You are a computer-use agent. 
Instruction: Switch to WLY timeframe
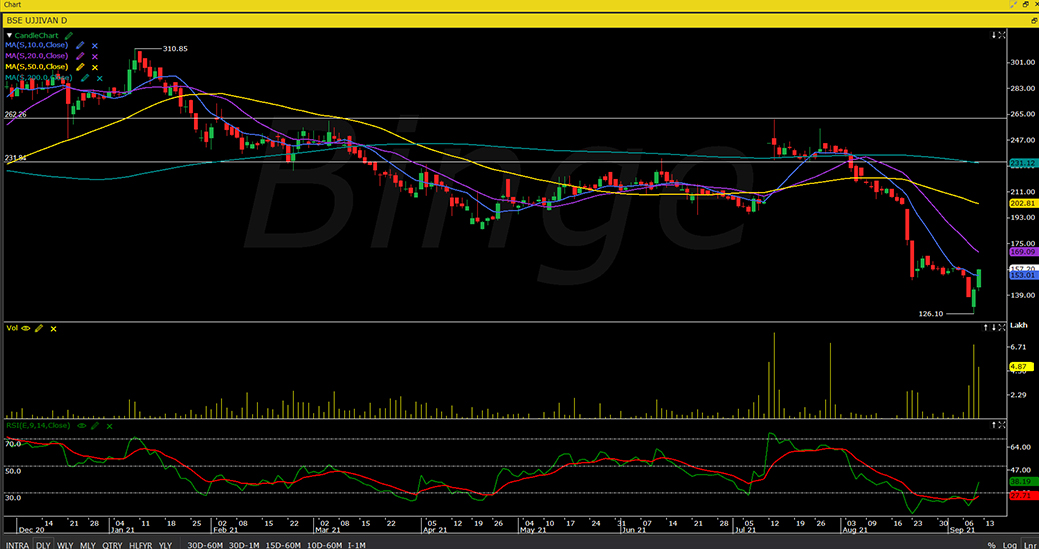[x=65, y=544]
